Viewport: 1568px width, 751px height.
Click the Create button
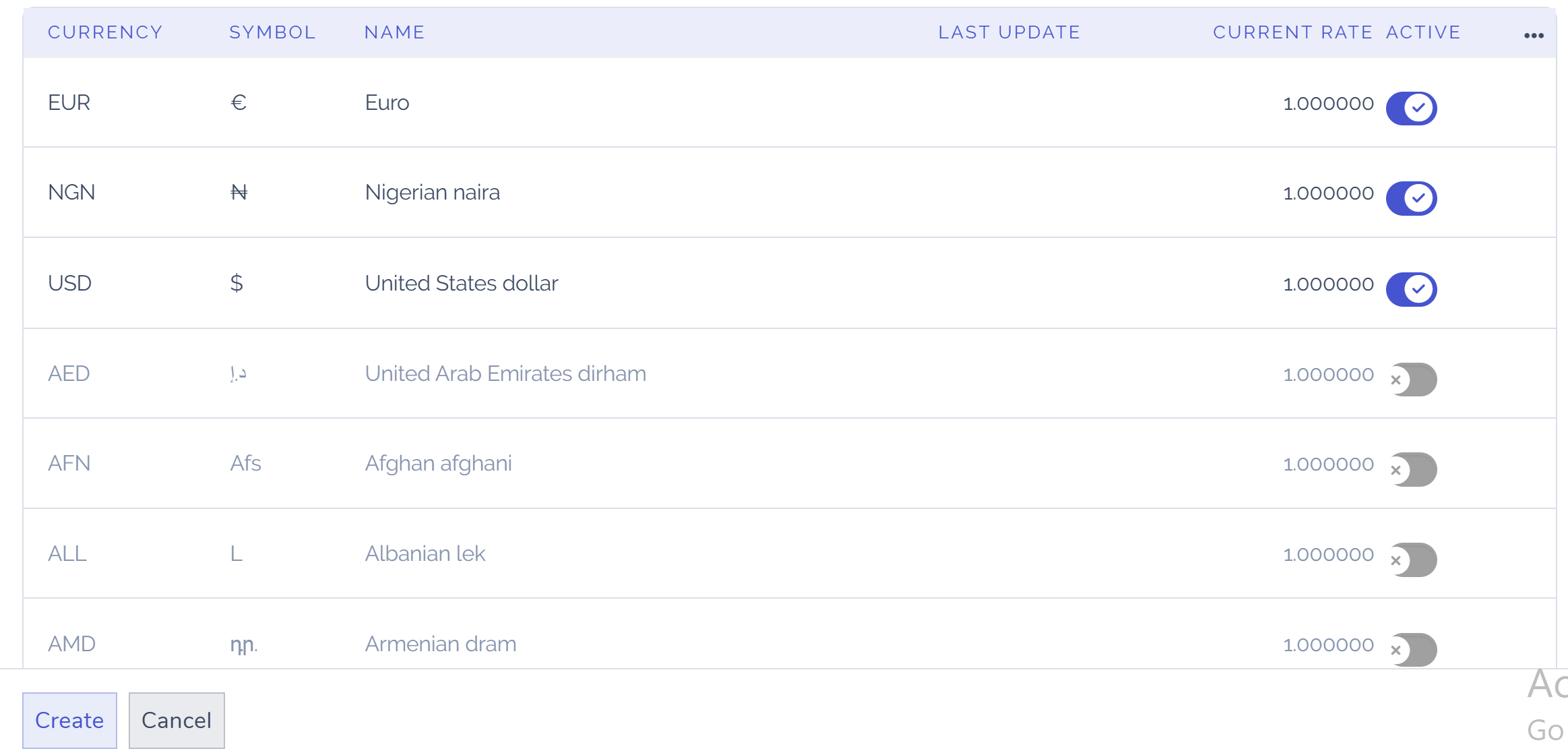pyautogui.click(x=69, y=720)
